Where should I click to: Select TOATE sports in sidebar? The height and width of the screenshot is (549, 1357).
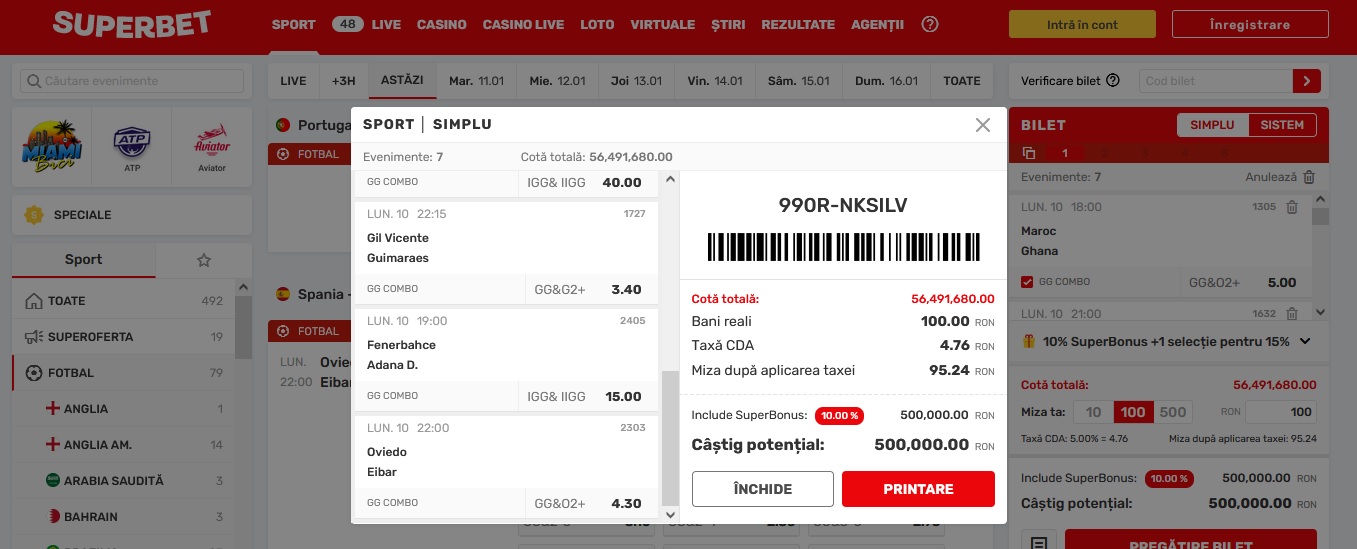[124, 301]
